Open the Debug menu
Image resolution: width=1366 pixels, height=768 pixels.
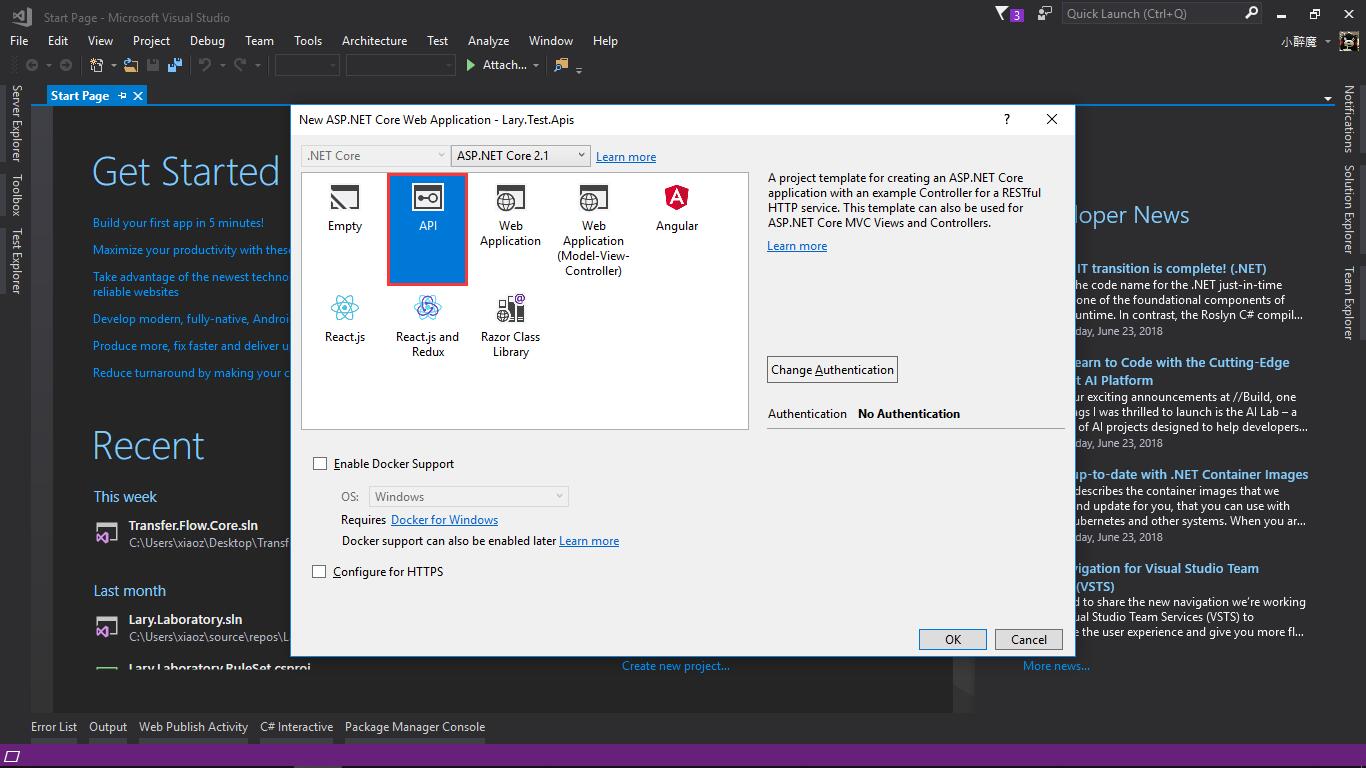point(207,41)
